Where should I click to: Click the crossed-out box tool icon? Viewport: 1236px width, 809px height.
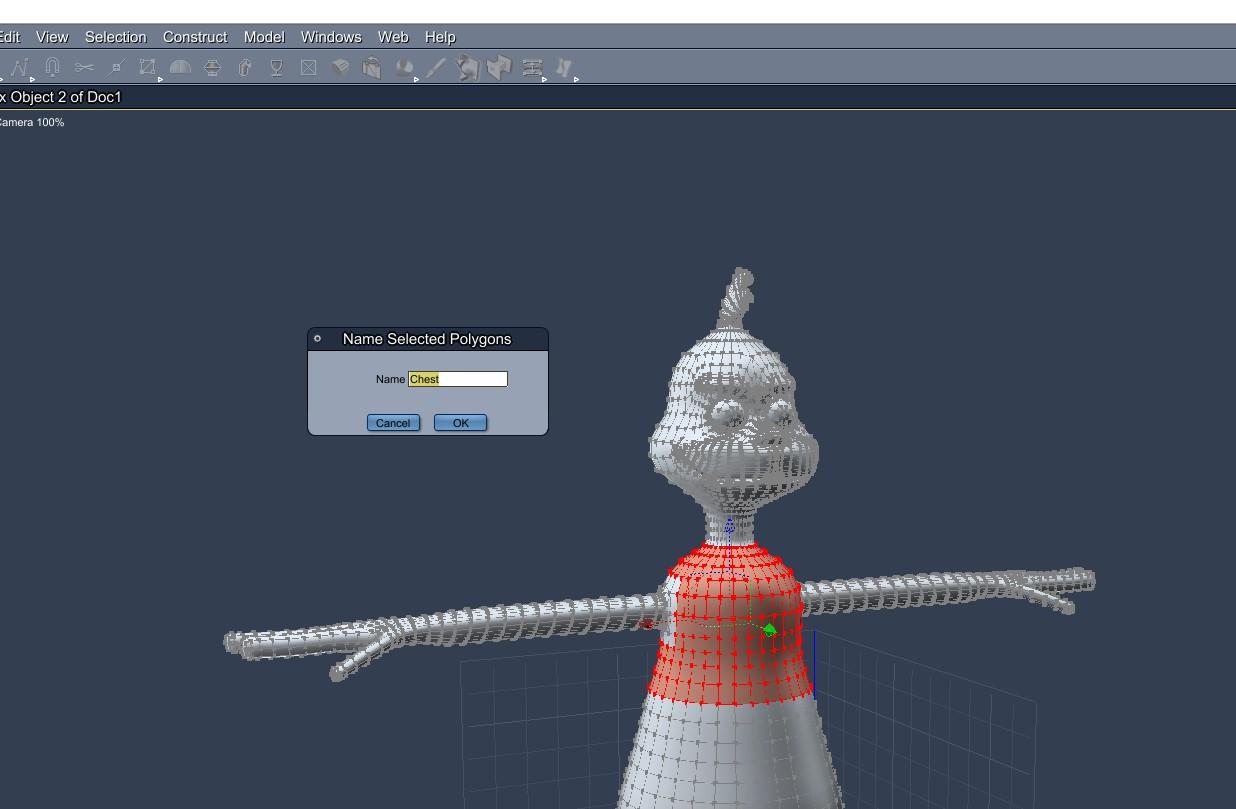(x=308, y=67)
